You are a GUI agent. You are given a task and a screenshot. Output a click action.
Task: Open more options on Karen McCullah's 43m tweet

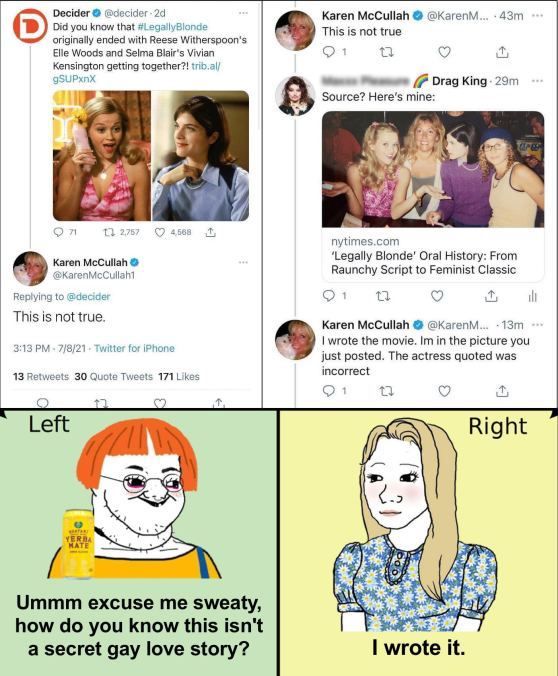click(537, 16)
